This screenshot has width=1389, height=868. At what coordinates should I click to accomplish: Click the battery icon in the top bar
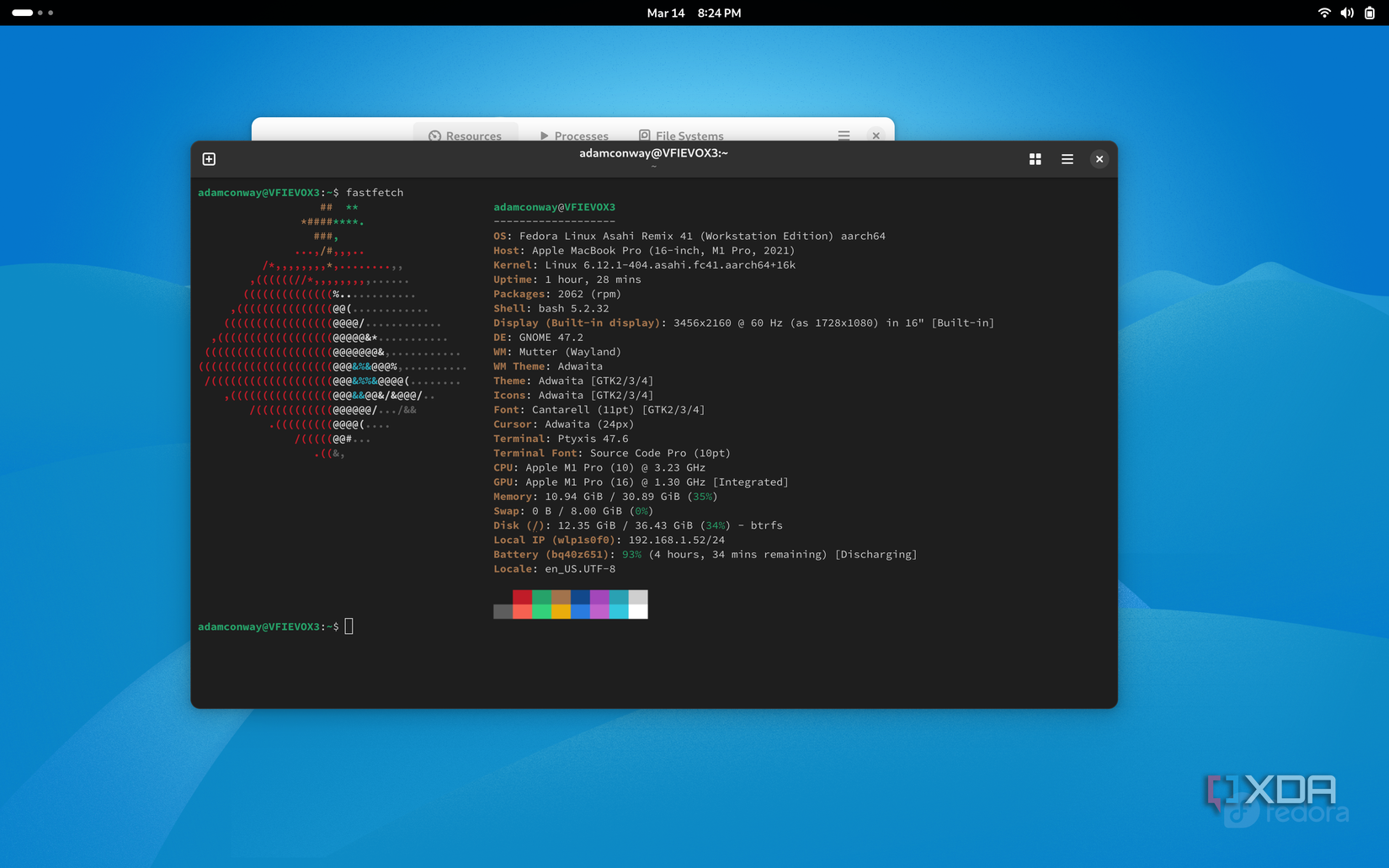click(1370, 13)
